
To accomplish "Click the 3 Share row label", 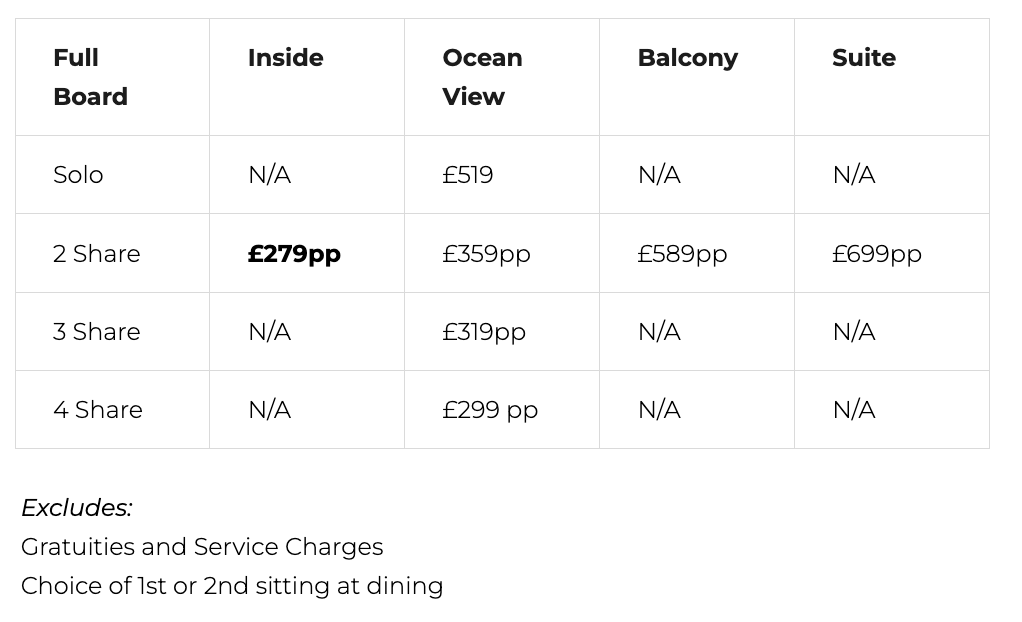I will 96,332.
